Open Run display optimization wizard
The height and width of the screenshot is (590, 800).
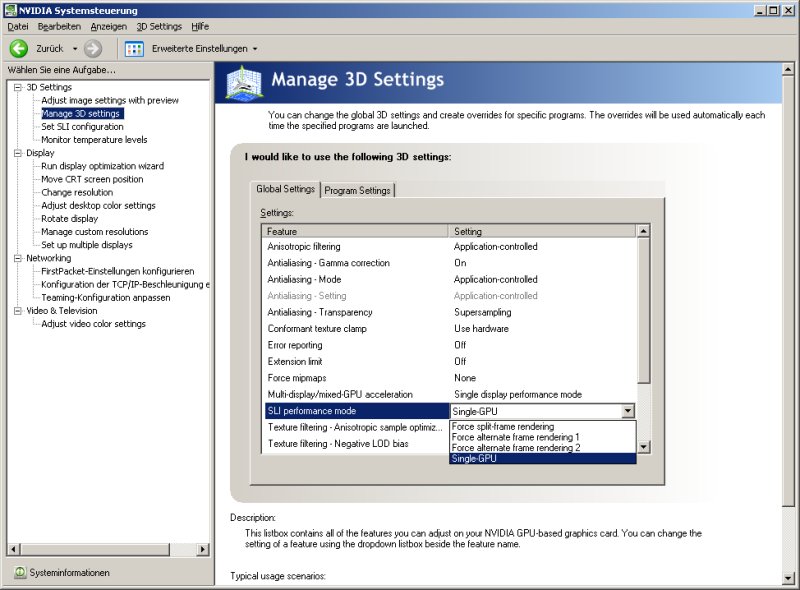tap(103, 166)
